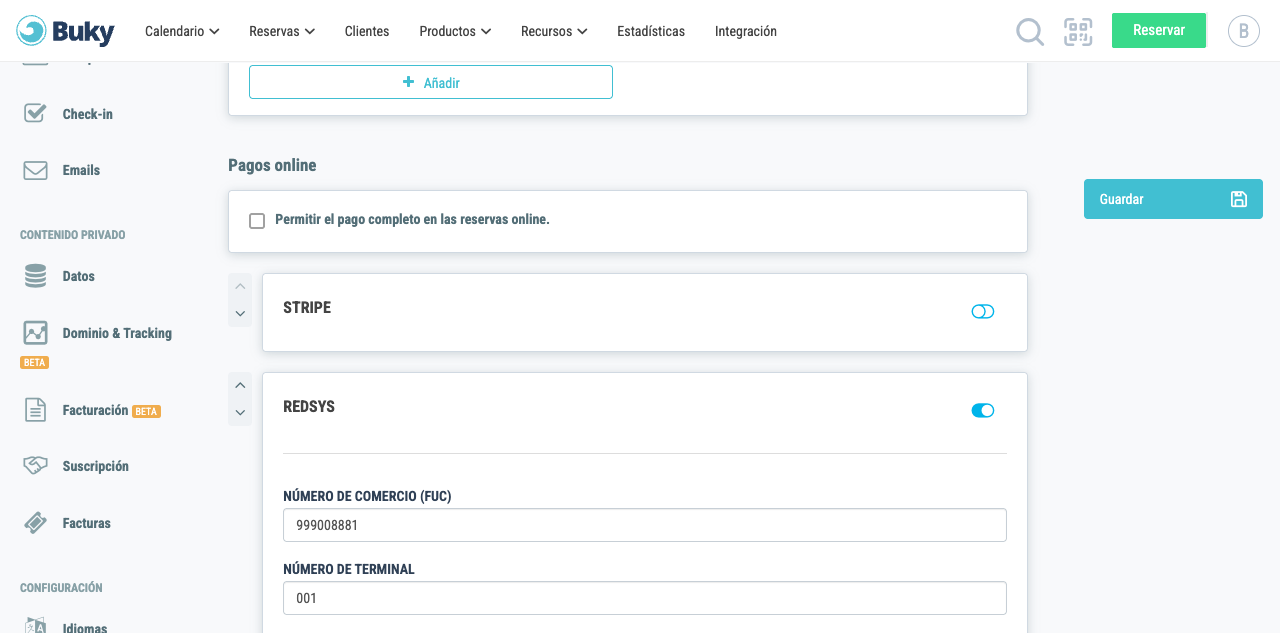Click the Facturación document icon
Image resolution: width=1280 pixels, height=633 pixels.
(35, 410)
